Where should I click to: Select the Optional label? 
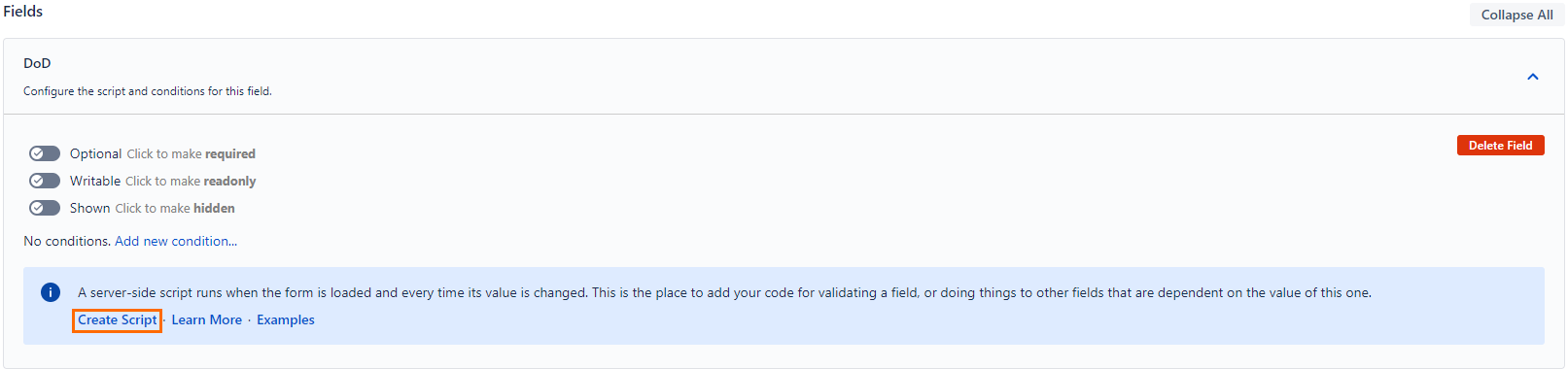tap(96, 153)
